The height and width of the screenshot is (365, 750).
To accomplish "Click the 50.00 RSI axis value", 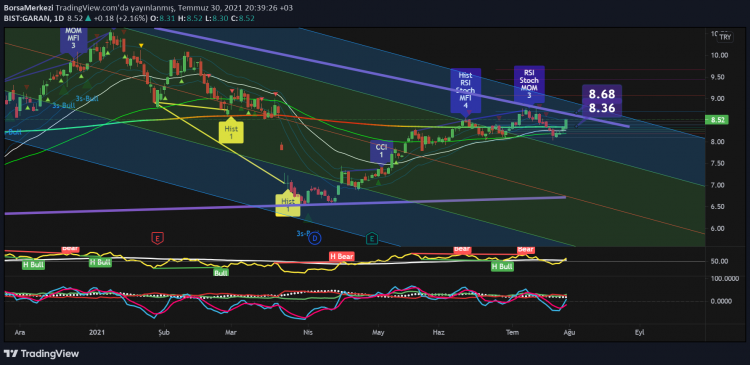I will [719, 261].
